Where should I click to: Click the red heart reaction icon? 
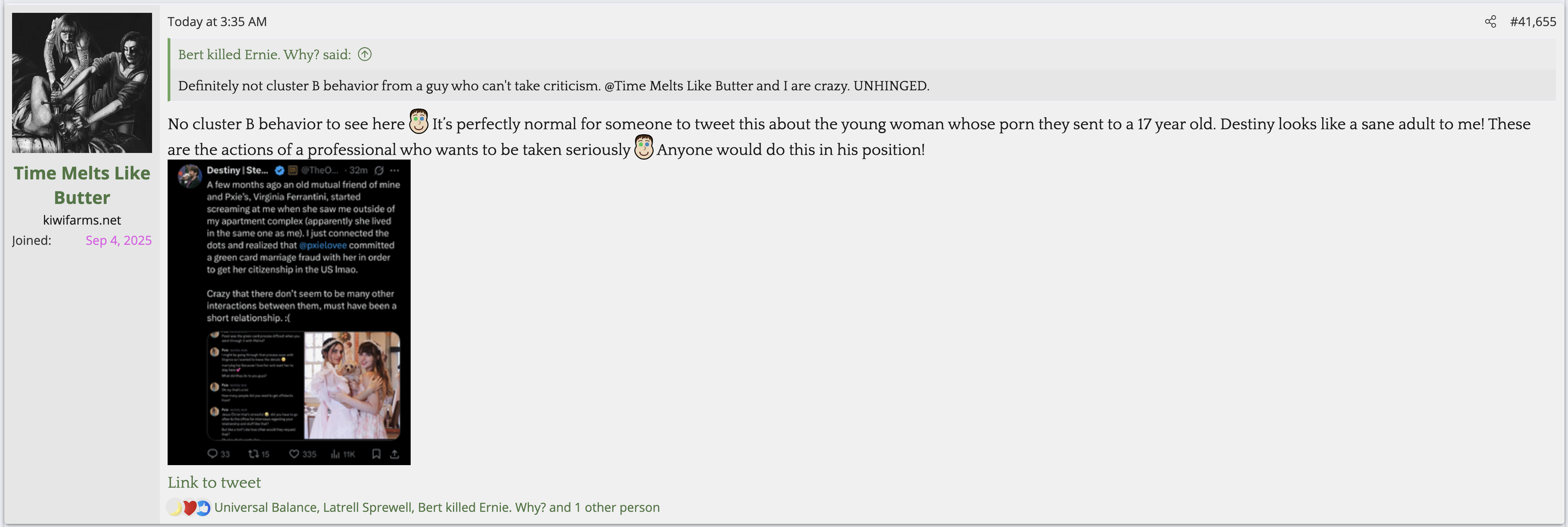point(189,508)
